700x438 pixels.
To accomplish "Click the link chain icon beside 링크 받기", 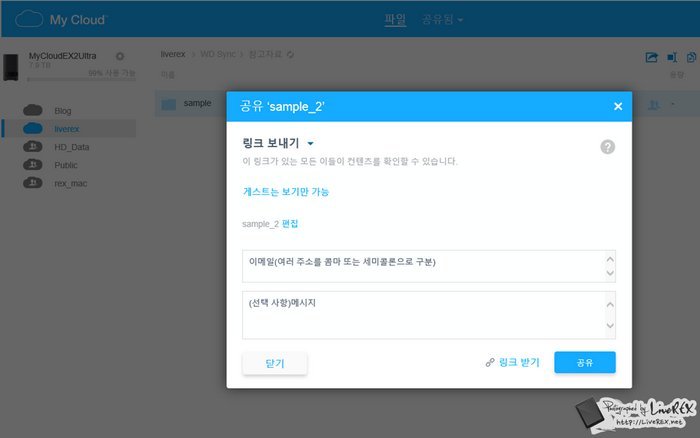I will [x=490, y=363].
